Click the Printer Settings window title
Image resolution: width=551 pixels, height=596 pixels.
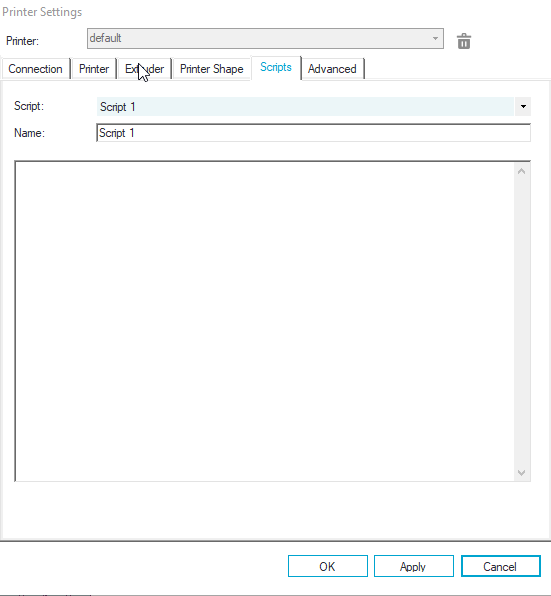coord(42,12)
